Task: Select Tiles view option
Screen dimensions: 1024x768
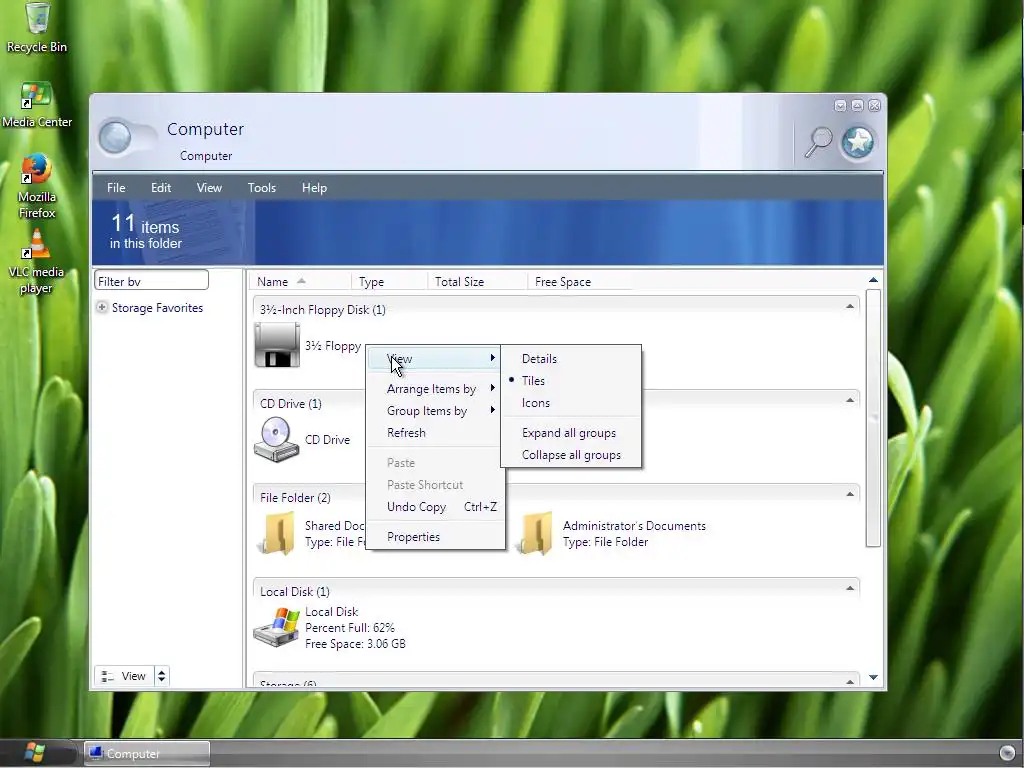Action: click(x=571, y=381)
